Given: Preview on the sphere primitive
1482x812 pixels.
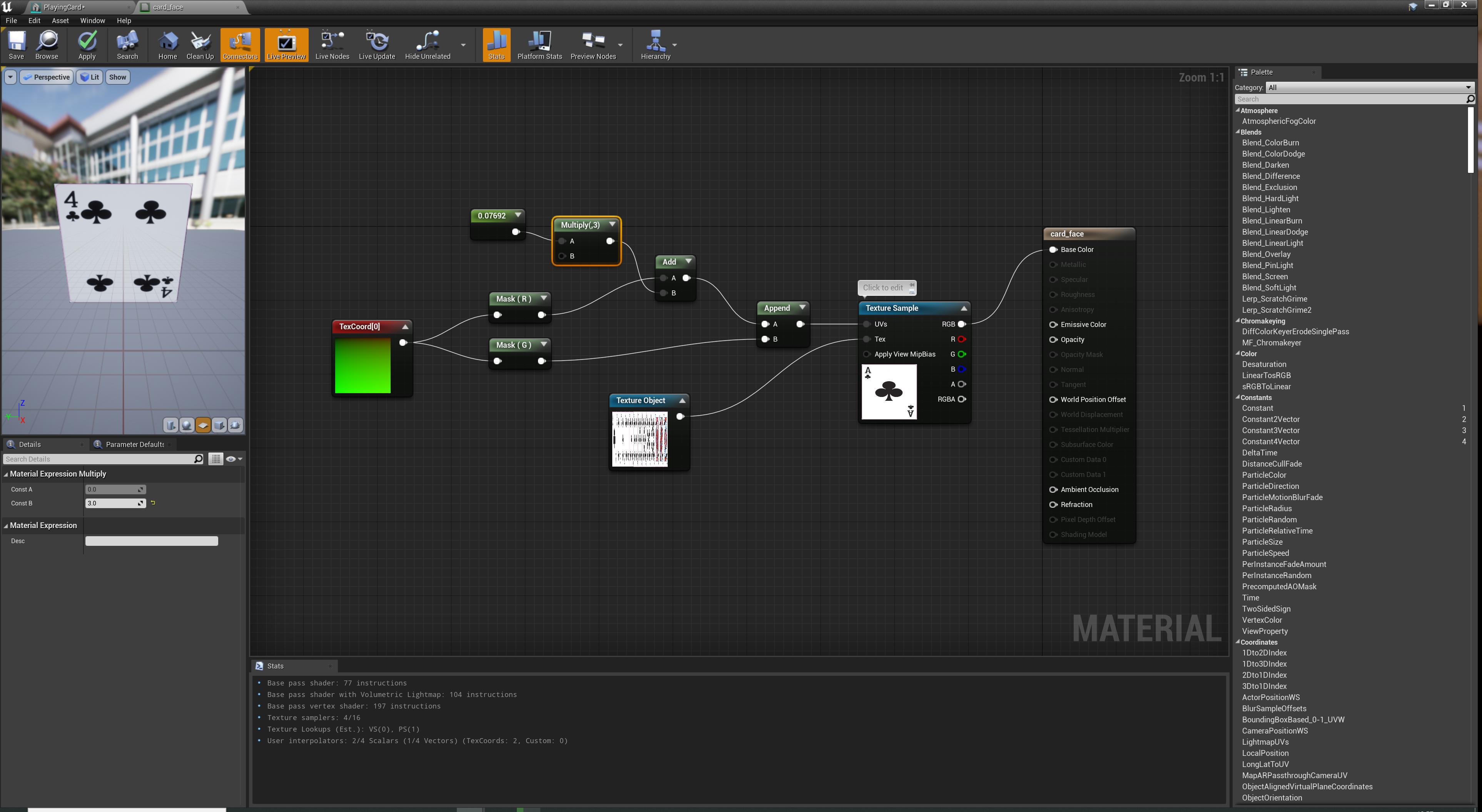Looking at the screenshot, I should (x=187, y=425).
